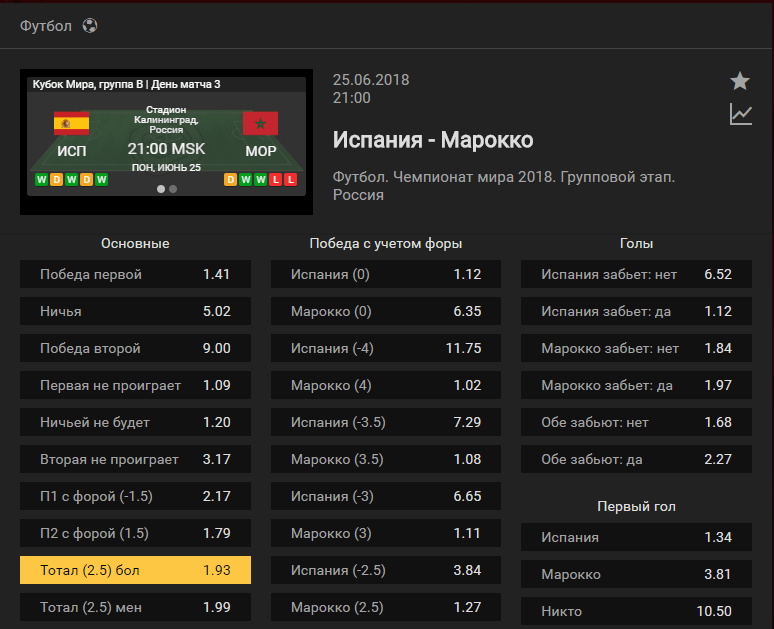Click the date 25.06.2018

tap(371, 80)
